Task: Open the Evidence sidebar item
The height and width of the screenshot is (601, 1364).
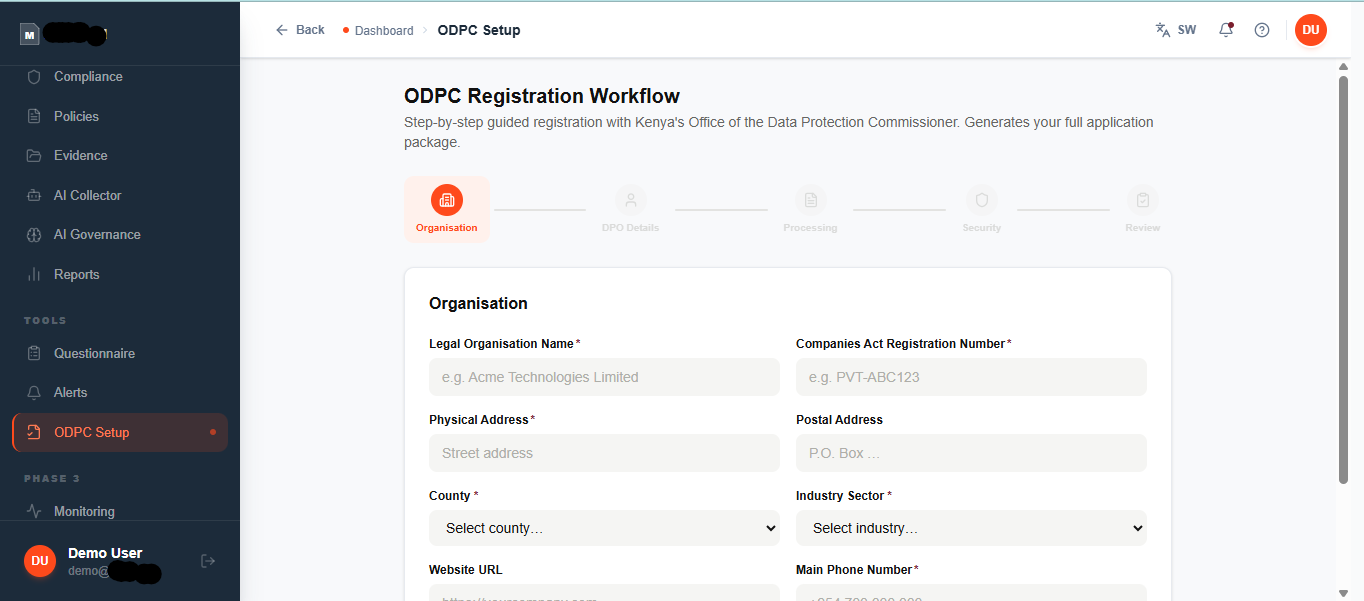Action: tap(80, 156)
